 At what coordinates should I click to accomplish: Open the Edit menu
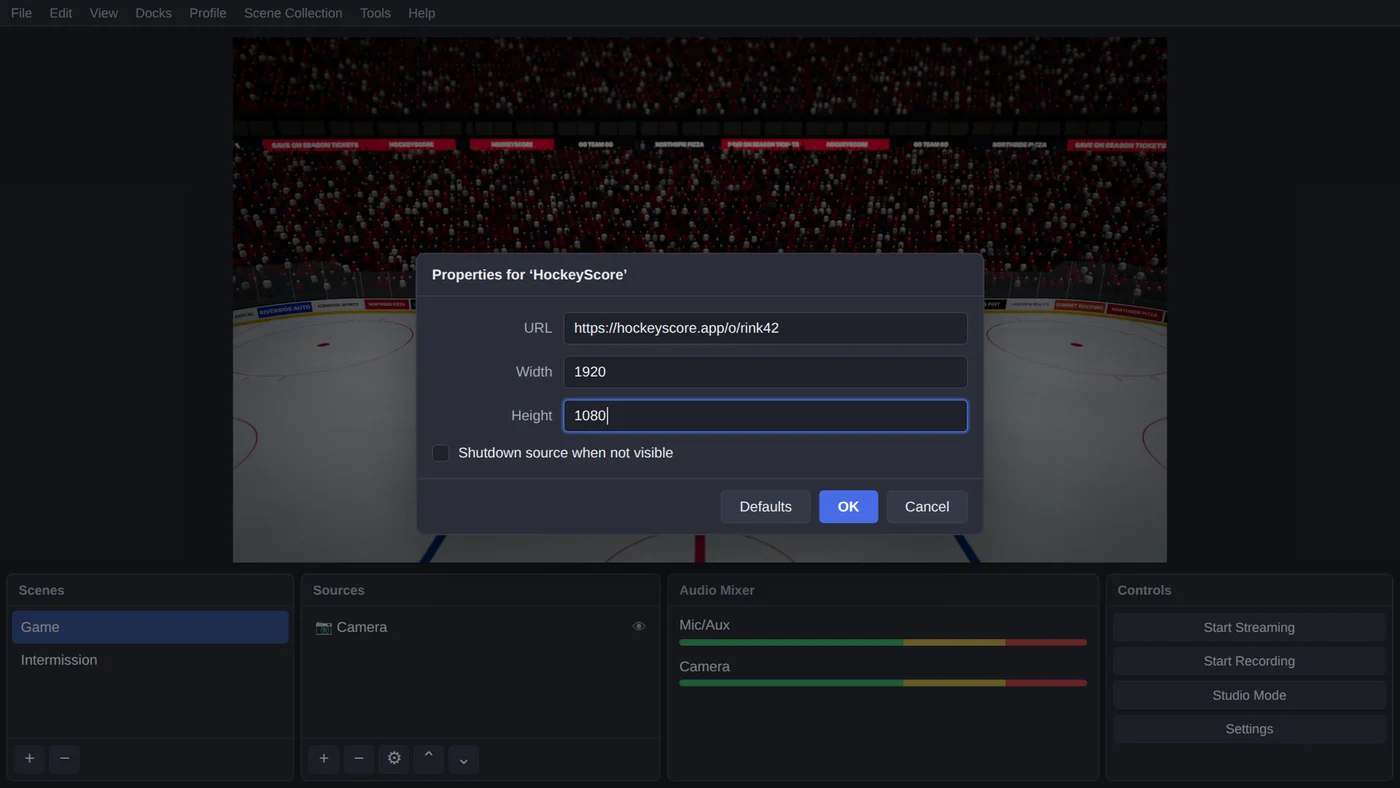click(61, 13)
